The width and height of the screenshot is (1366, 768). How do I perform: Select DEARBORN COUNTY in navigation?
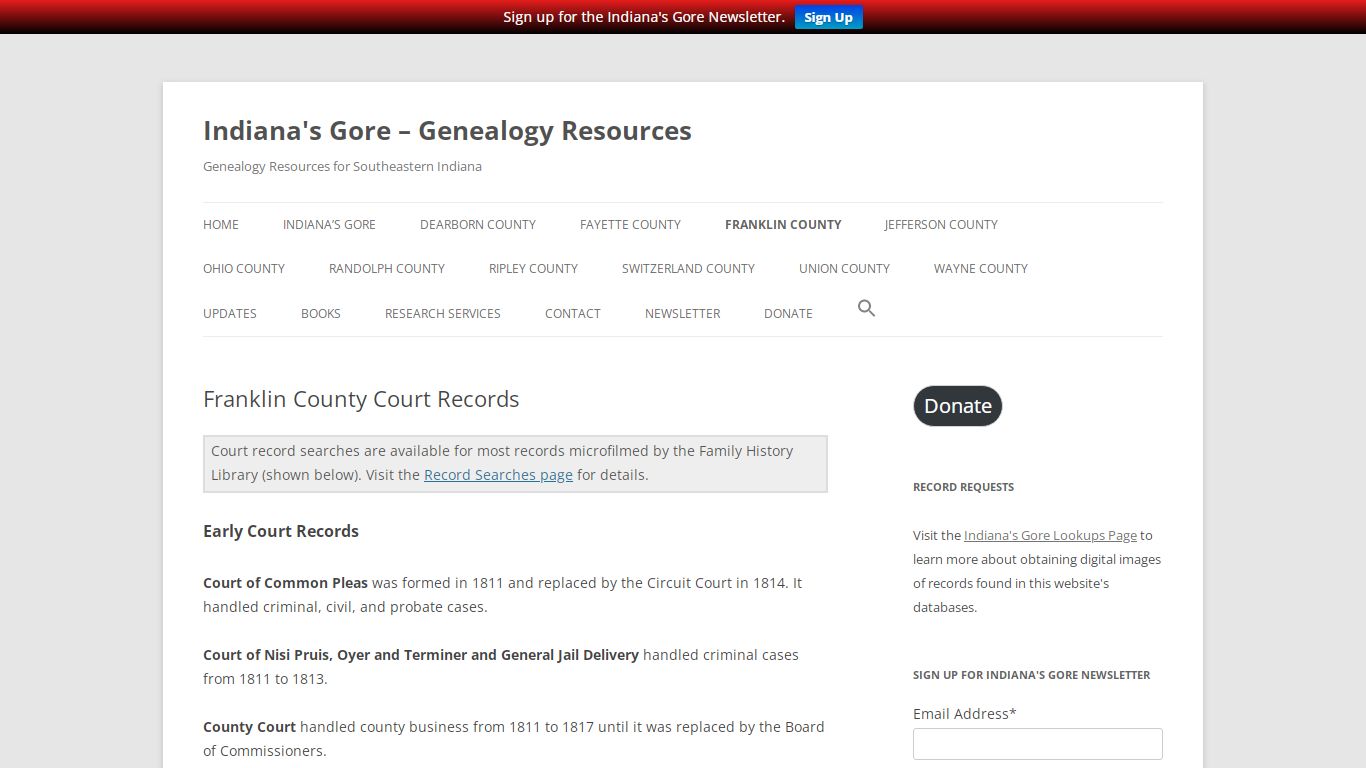coord(478,225)
